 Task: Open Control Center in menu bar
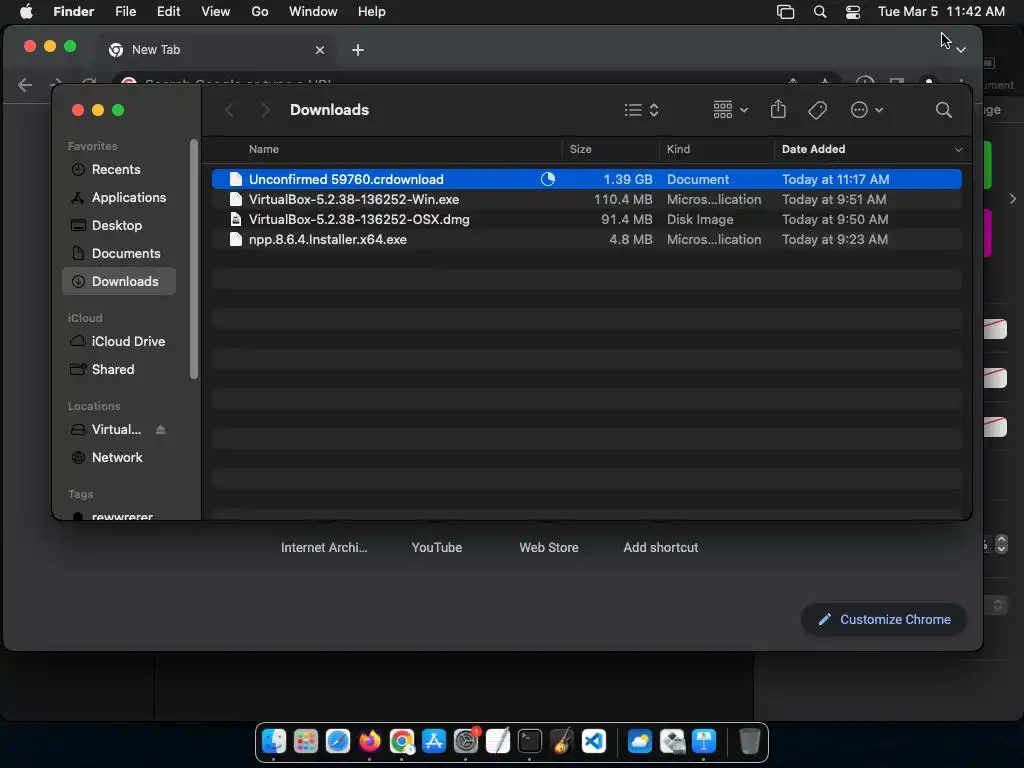[852, 12]
